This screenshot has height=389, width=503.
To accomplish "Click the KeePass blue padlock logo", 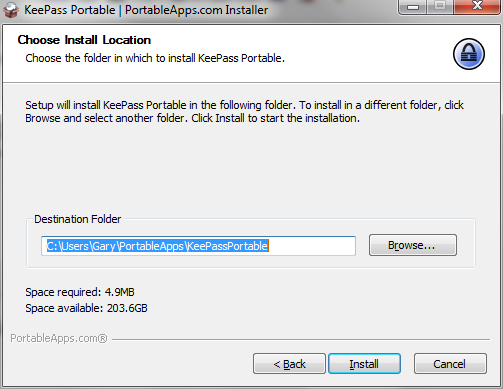I will (469, 54).
